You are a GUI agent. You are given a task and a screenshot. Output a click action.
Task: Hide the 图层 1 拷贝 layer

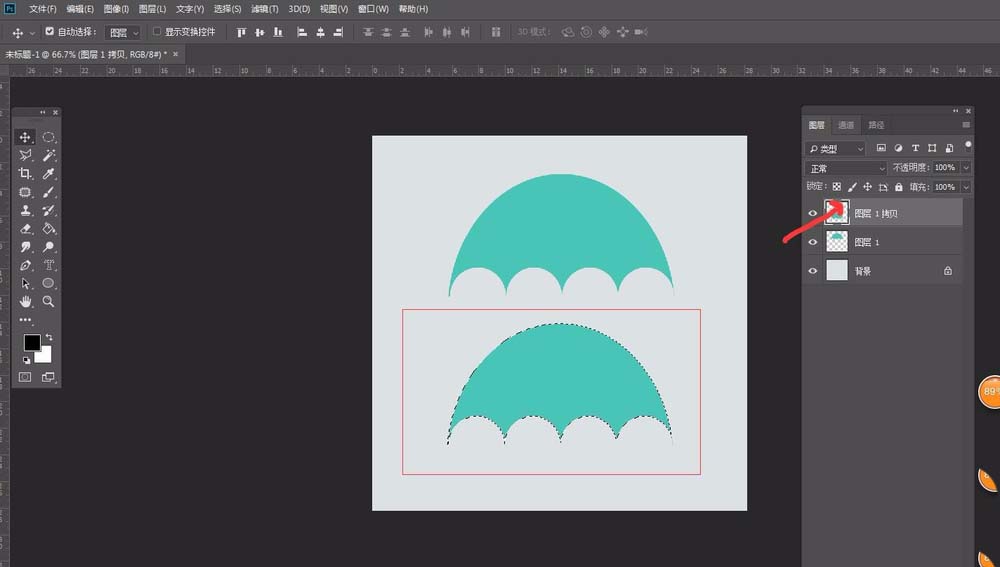(813, 213)
